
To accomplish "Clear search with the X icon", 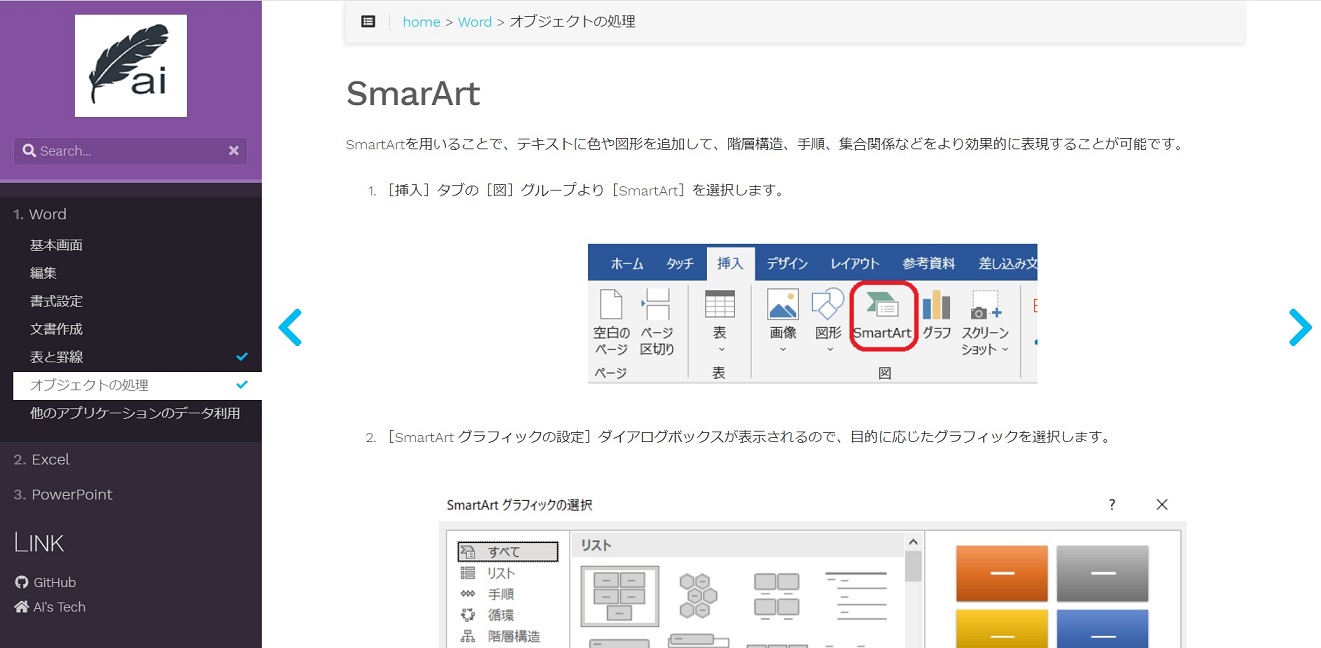I will coord(233,151).
